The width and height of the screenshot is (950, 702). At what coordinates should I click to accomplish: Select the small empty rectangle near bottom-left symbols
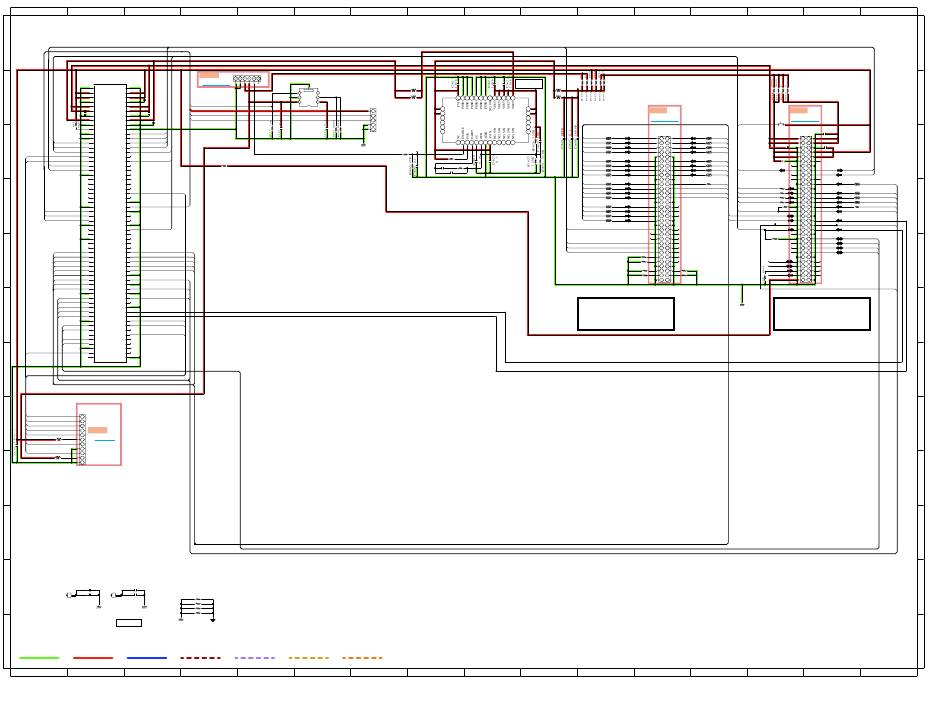[x=129, y=623]
